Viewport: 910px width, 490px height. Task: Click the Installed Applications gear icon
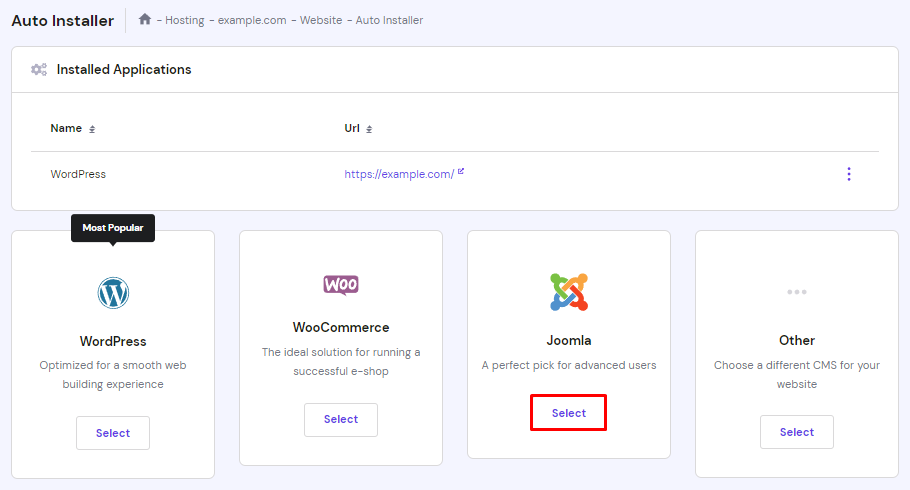coord(39,70)
